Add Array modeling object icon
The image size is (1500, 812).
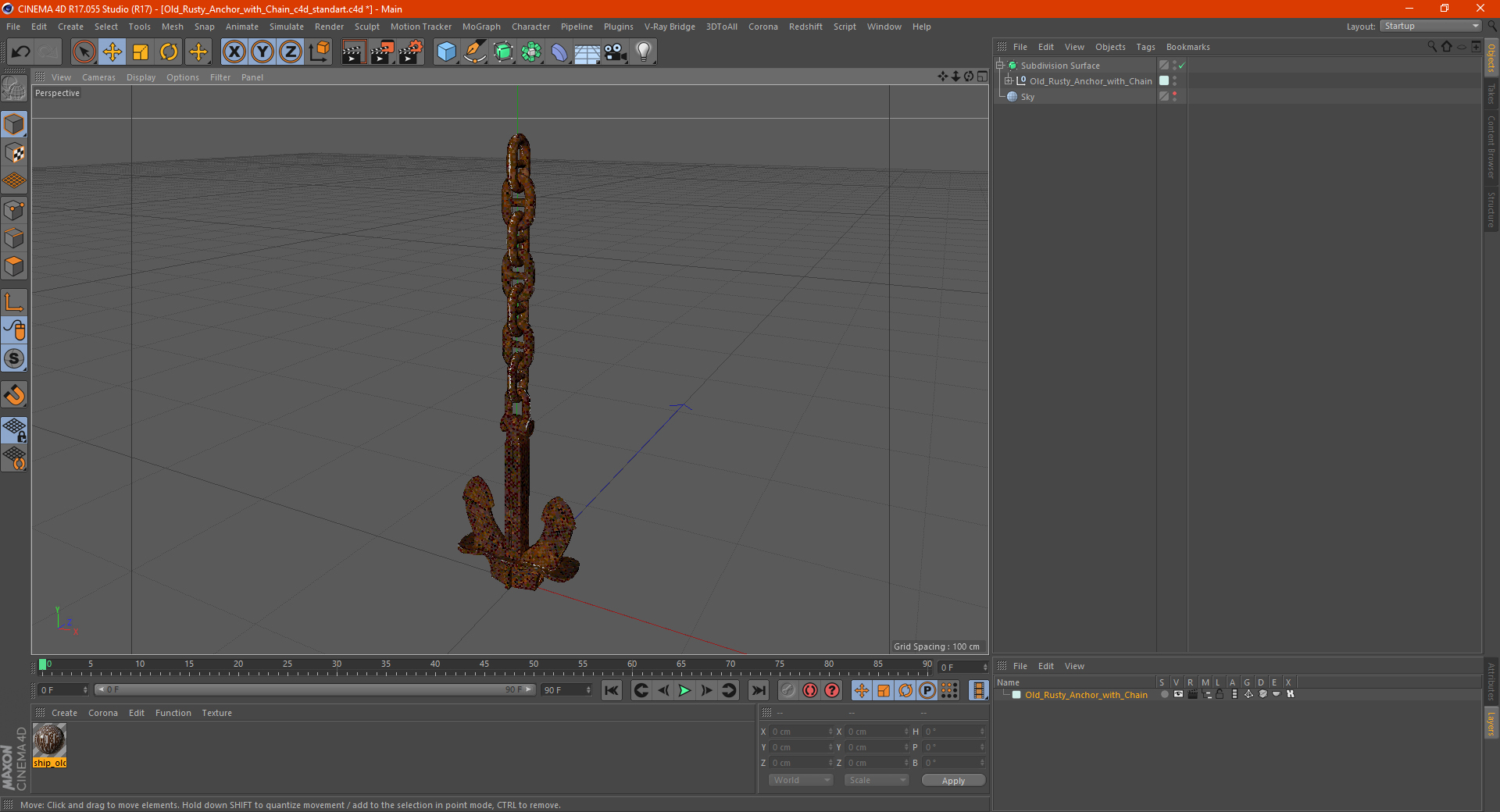point(531,52)
